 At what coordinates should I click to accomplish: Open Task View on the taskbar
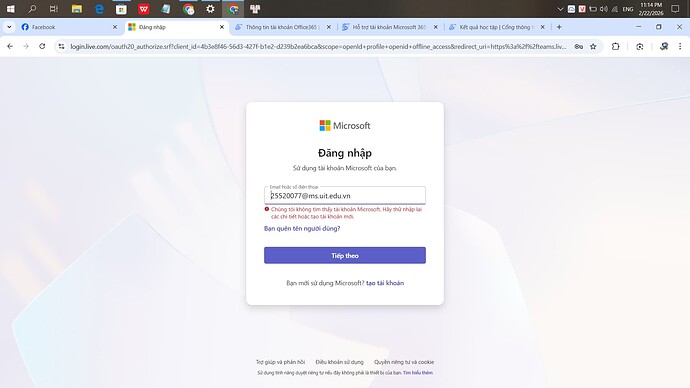click(54, 9)
